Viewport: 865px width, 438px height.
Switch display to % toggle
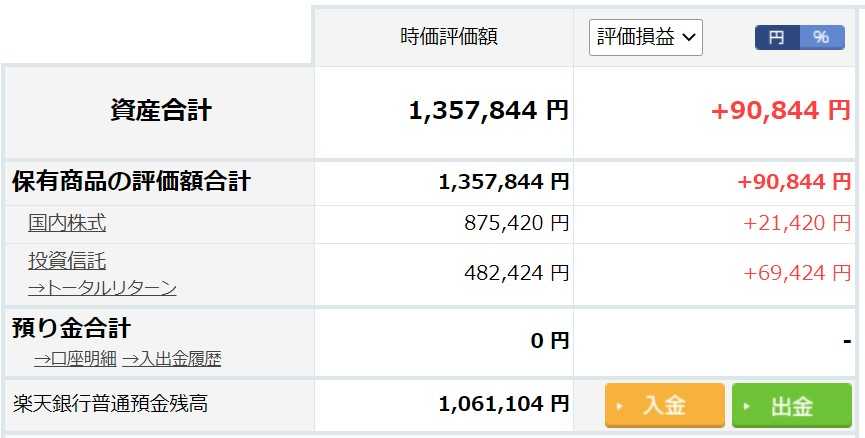pyautogui.click(x=822, y=38)
